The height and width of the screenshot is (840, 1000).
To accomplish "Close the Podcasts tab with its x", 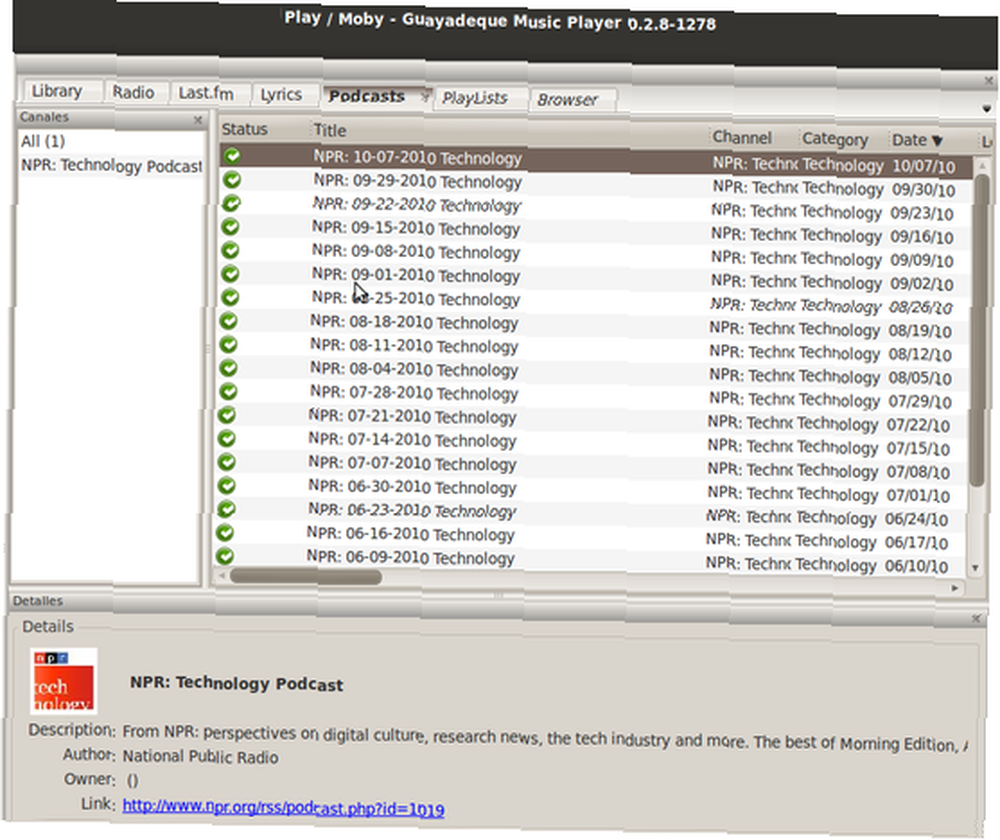I will [425, 97].
